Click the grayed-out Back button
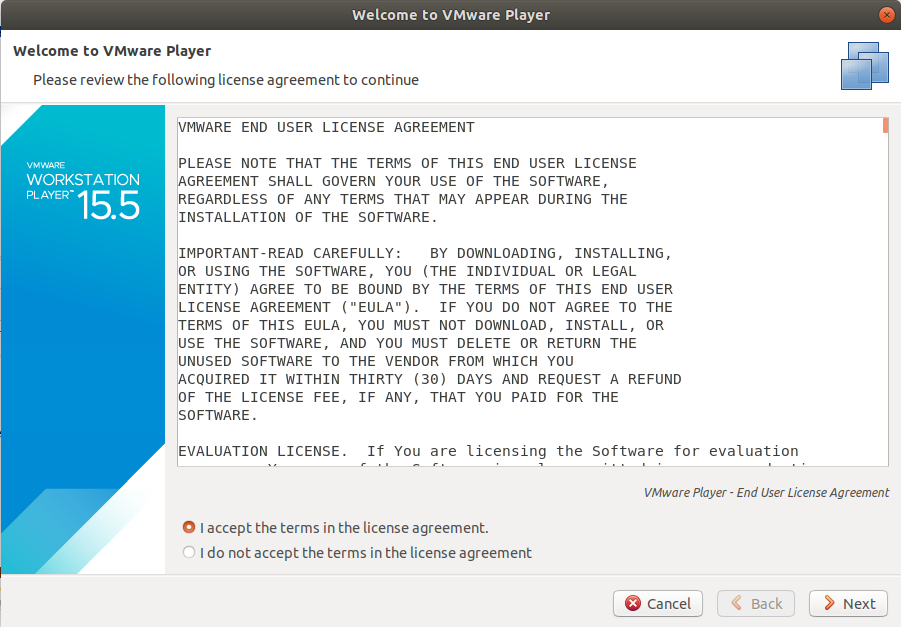 [756, 603]
